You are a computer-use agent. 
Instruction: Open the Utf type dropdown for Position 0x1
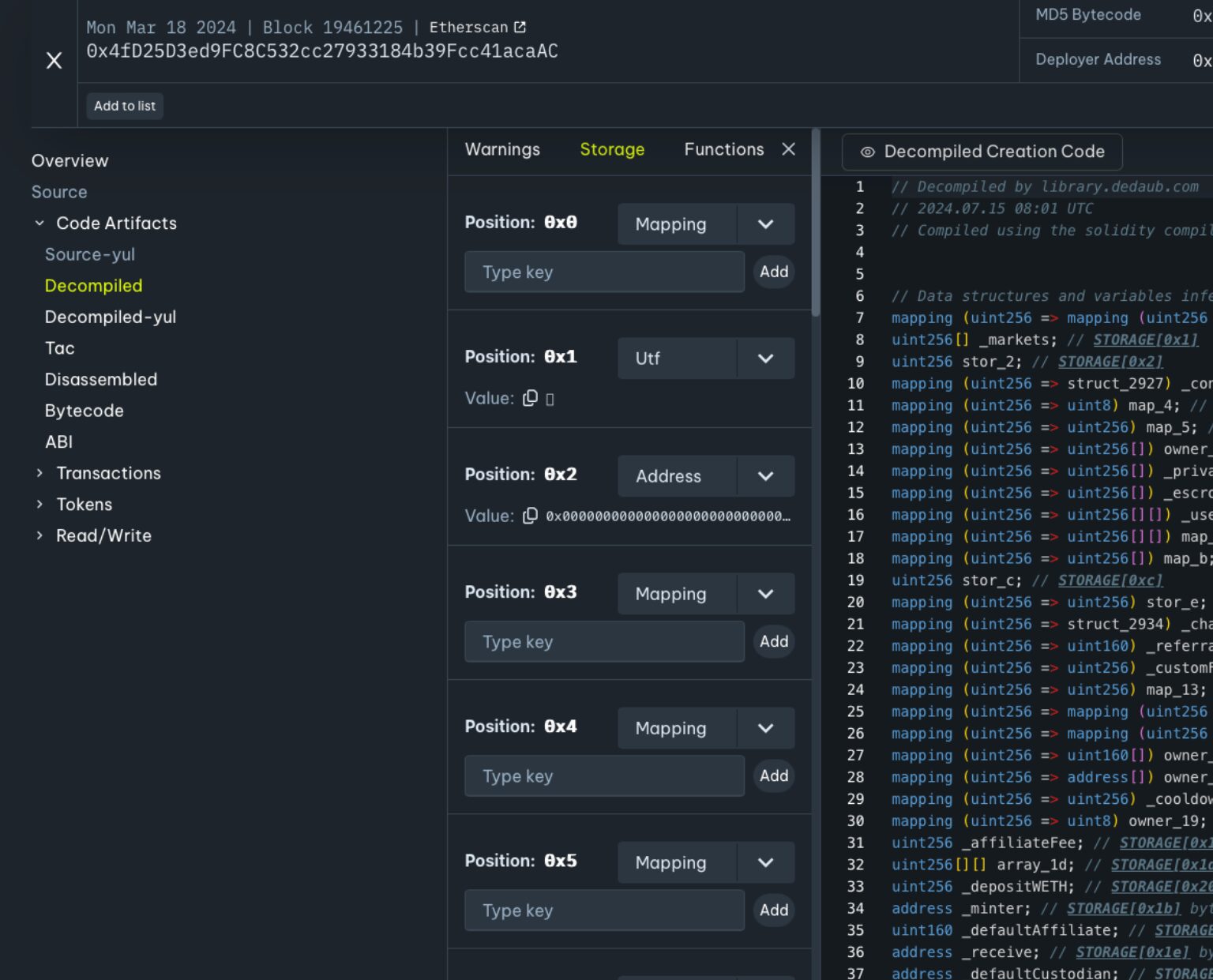tap(764, 359)
